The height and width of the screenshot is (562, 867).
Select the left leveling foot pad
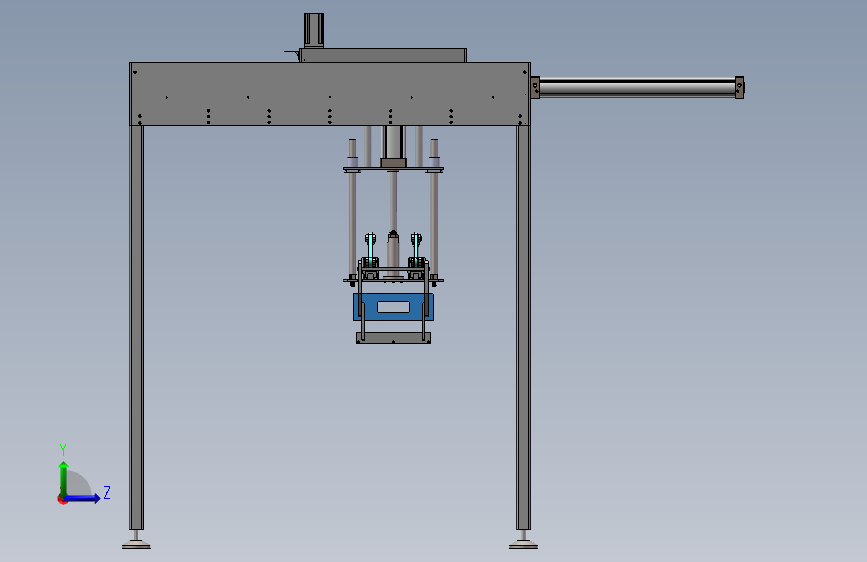[136, 544]
